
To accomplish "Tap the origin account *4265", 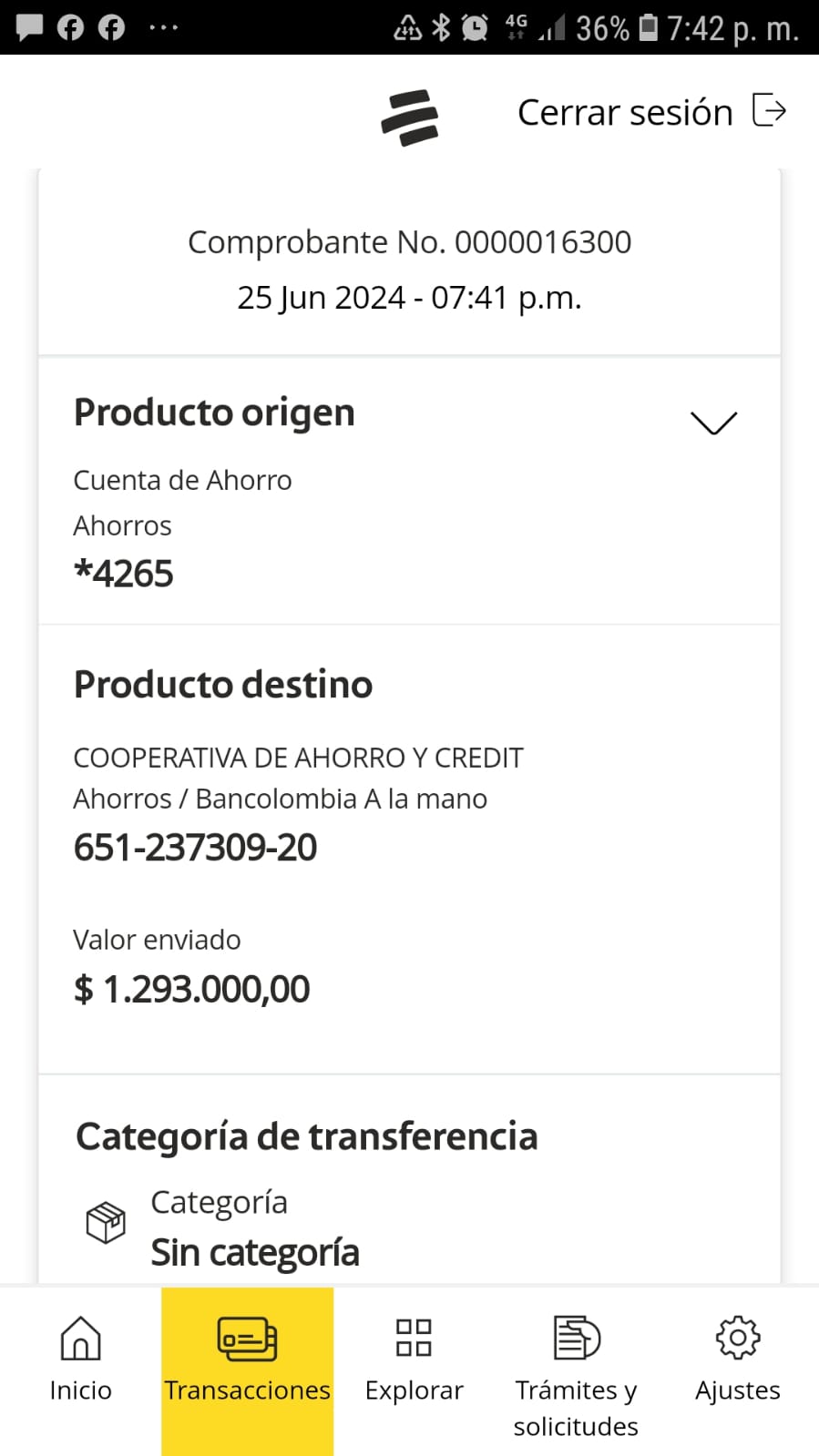I will point(124,574).
